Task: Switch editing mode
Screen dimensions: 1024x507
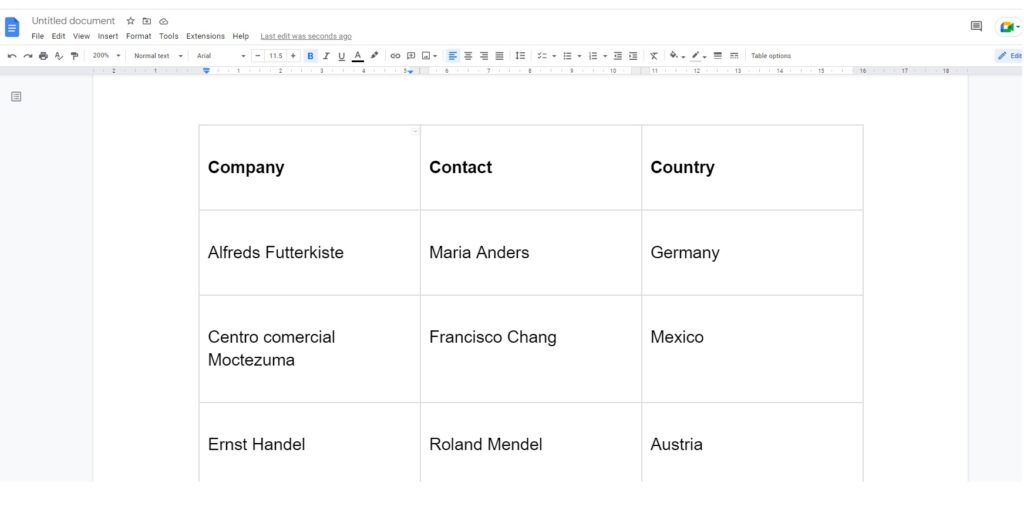Action: coord(1010,56)
